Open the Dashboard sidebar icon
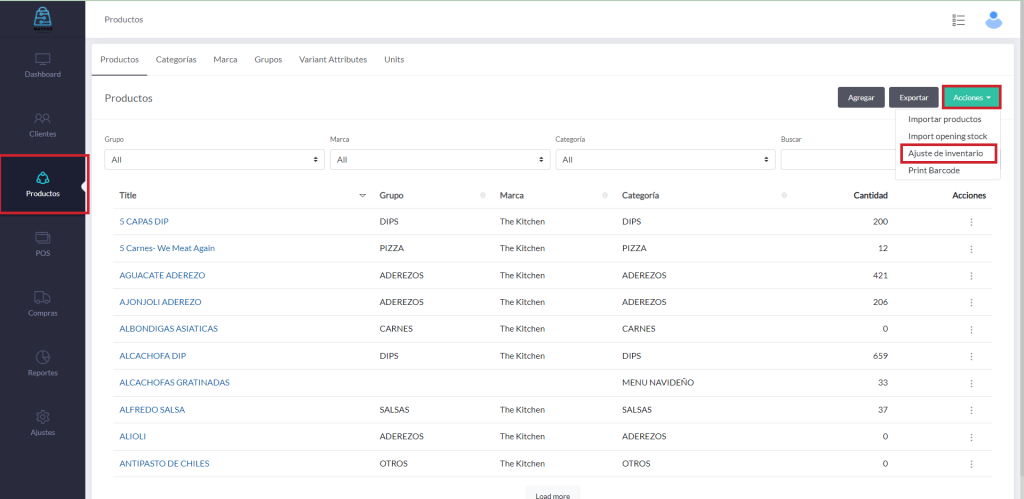1024x499 pixels. coord(43,59)
